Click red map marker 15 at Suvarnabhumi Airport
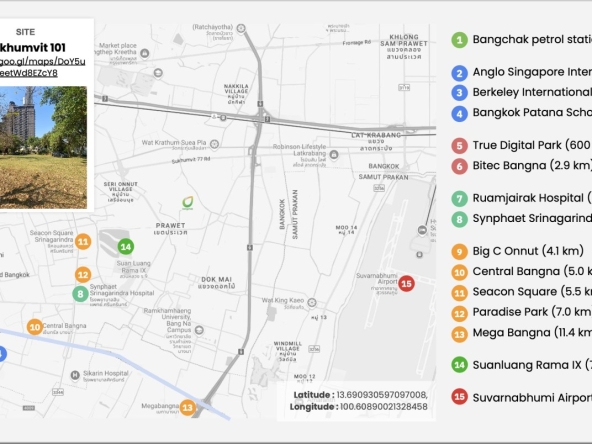Image resolution: width=592 pixels, height=444 pixels. tap(406, 283)
